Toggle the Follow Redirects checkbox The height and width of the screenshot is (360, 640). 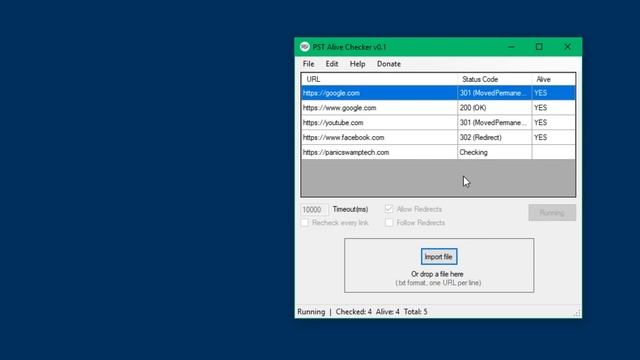coord(389,222)
